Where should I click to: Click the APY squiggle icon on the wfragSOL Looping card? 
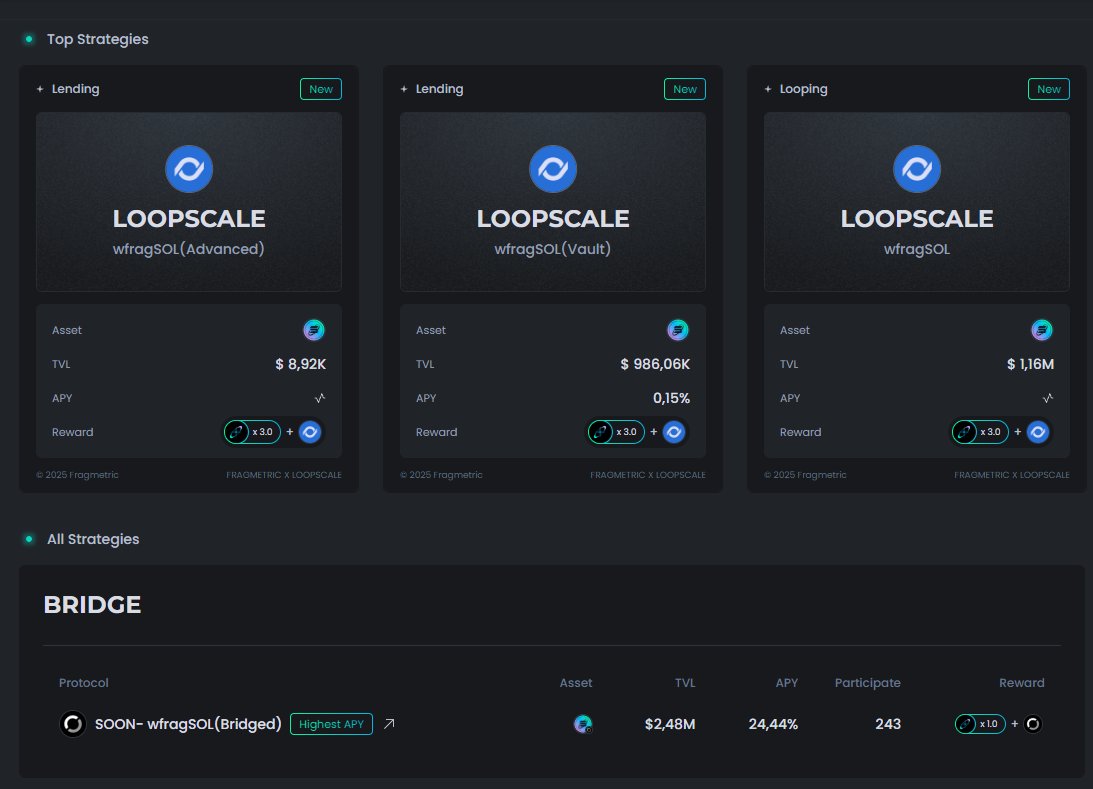(x=1048, y=397)
